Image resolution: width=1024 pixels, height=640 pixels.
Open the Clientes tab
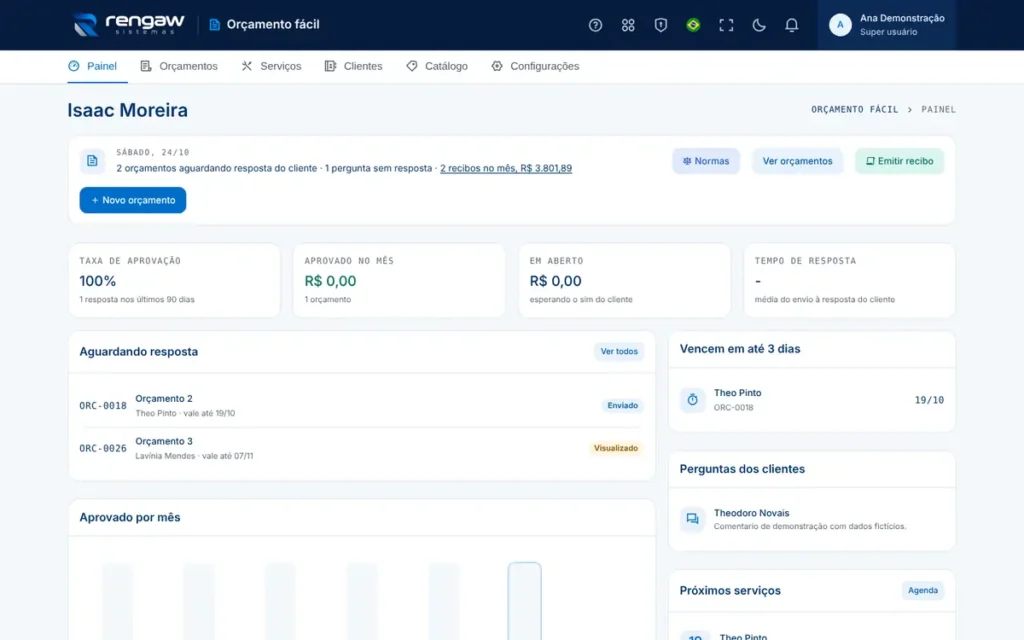pyautogui.click(x=353, y=66)
